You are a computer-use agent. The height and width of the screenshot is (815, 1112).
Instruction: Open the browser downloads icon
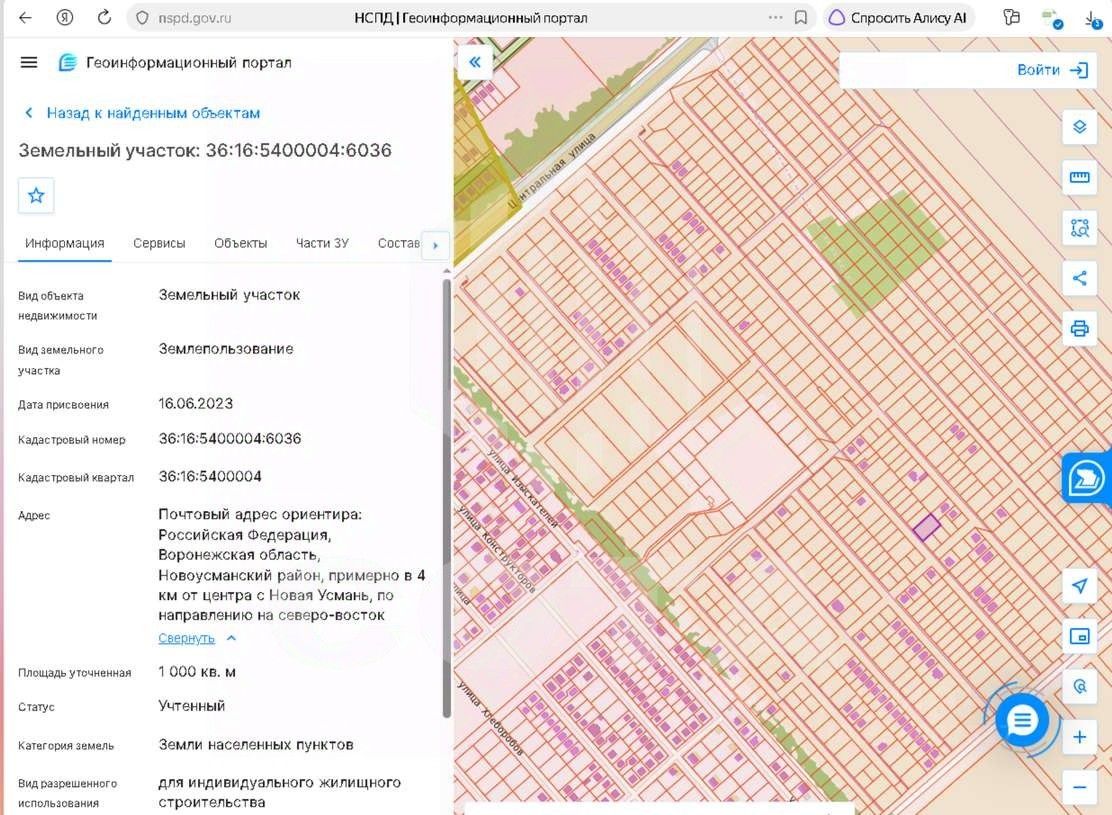click(x=1093, y=19)
